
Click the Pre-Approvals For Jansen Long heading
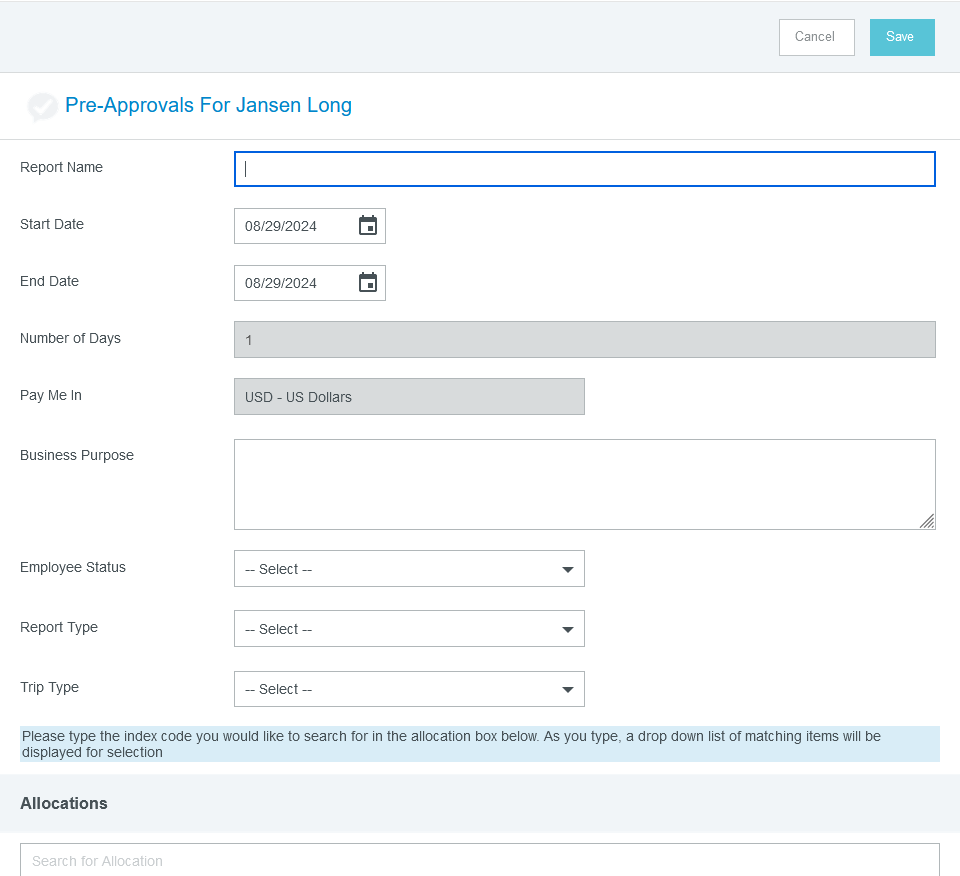pyautogui.click(x=208, y=105)
